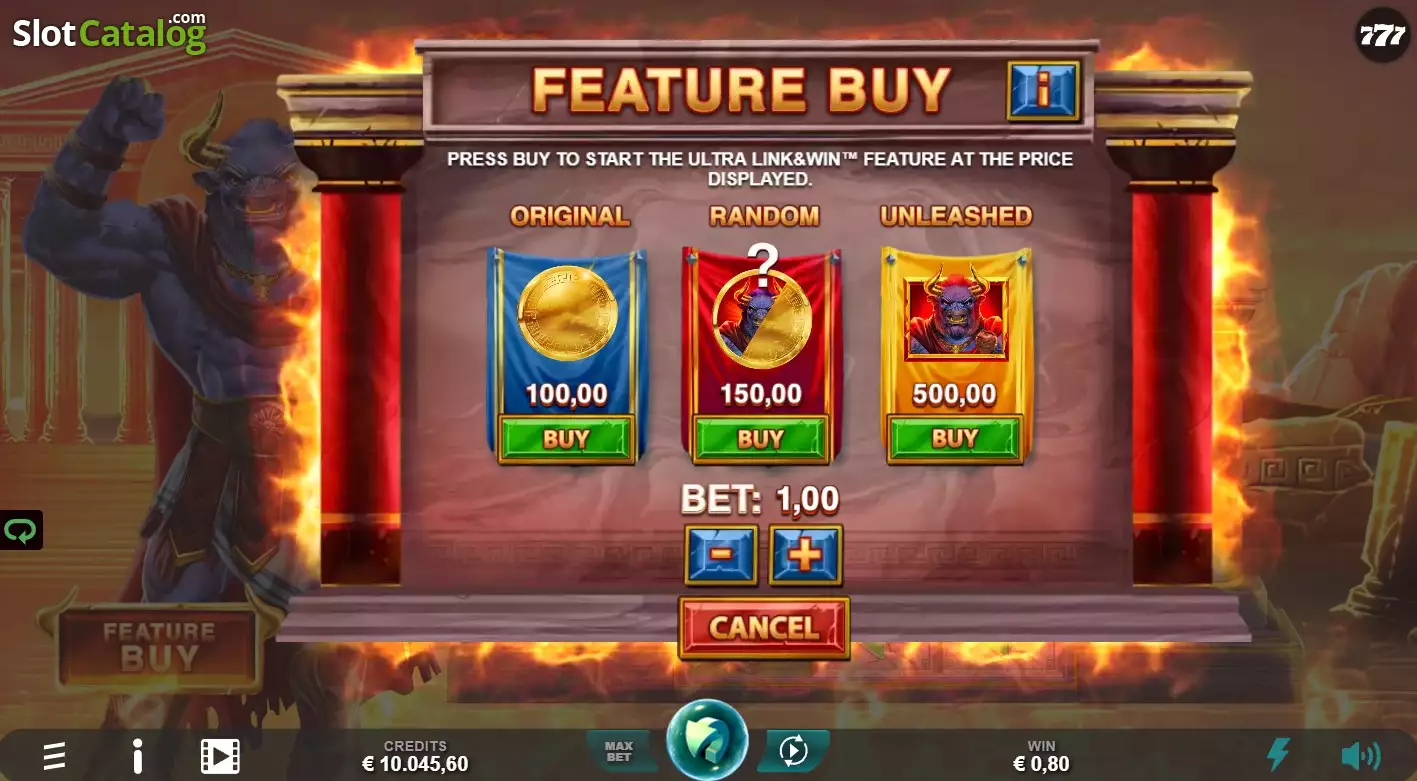Click the SlotCatalog.com logo
1417x781 pixels.
(x=110, y=33)
